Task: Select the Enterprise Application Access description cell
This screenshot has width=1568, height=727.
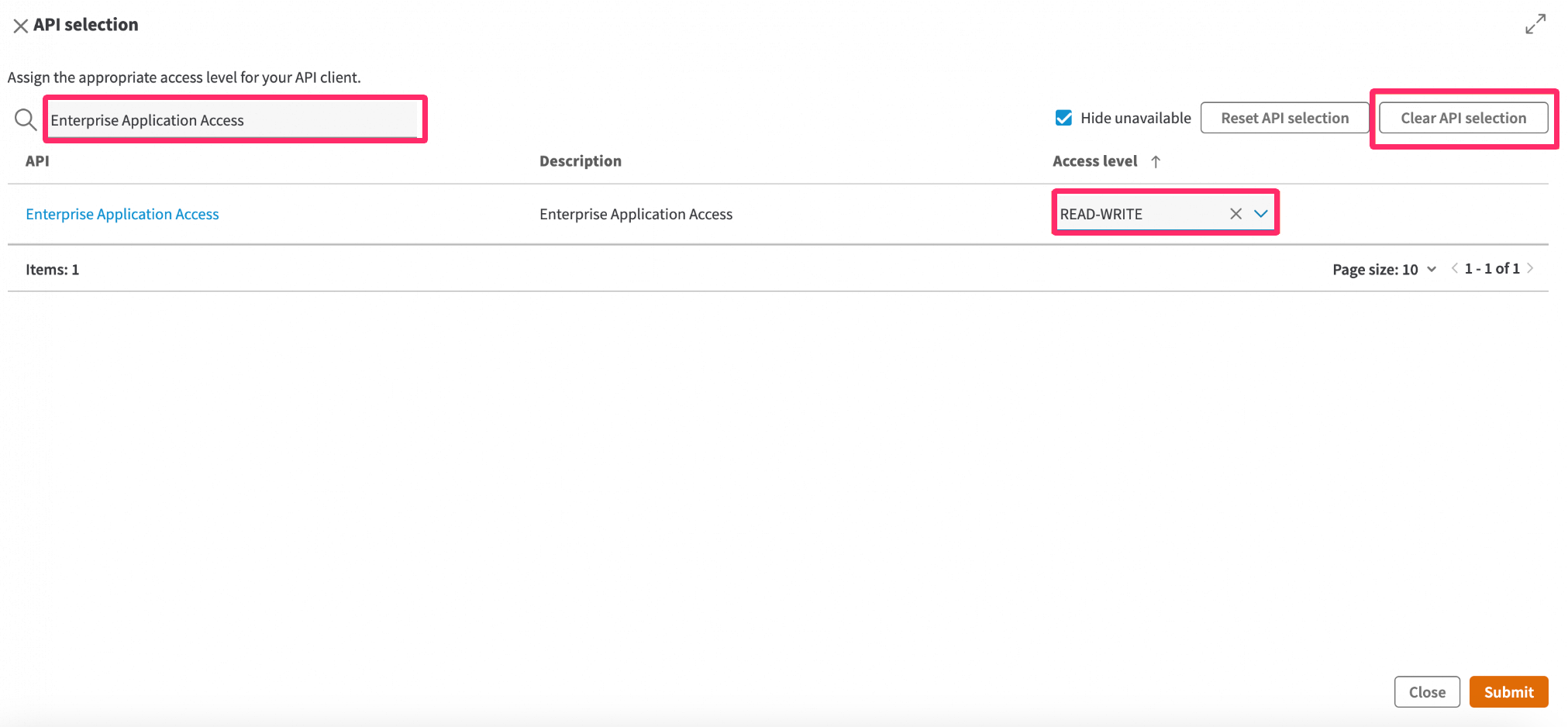Action: click(636, 214)
